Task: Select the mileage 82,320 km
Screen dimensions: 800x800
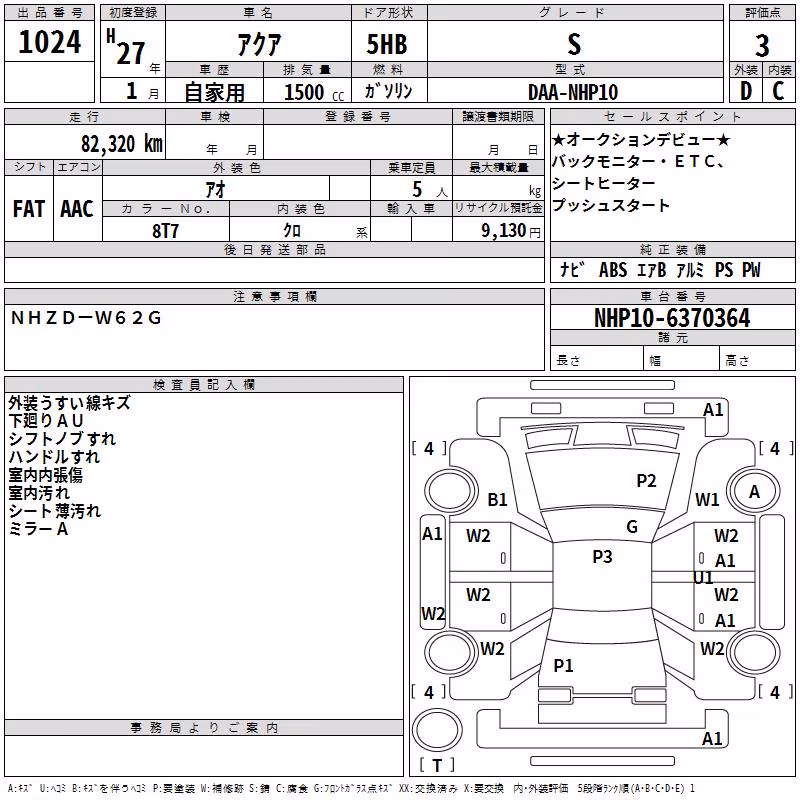Action: (121, 143)
